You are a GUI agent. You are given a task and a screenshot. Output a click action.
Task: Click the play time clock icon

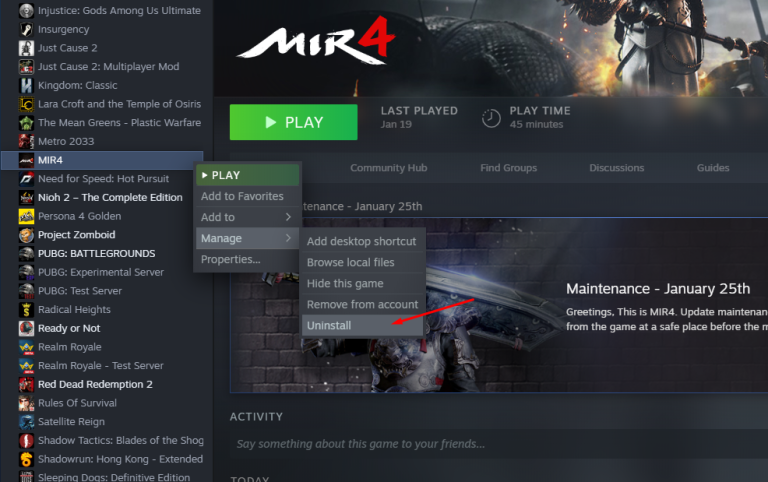(491, 118)
